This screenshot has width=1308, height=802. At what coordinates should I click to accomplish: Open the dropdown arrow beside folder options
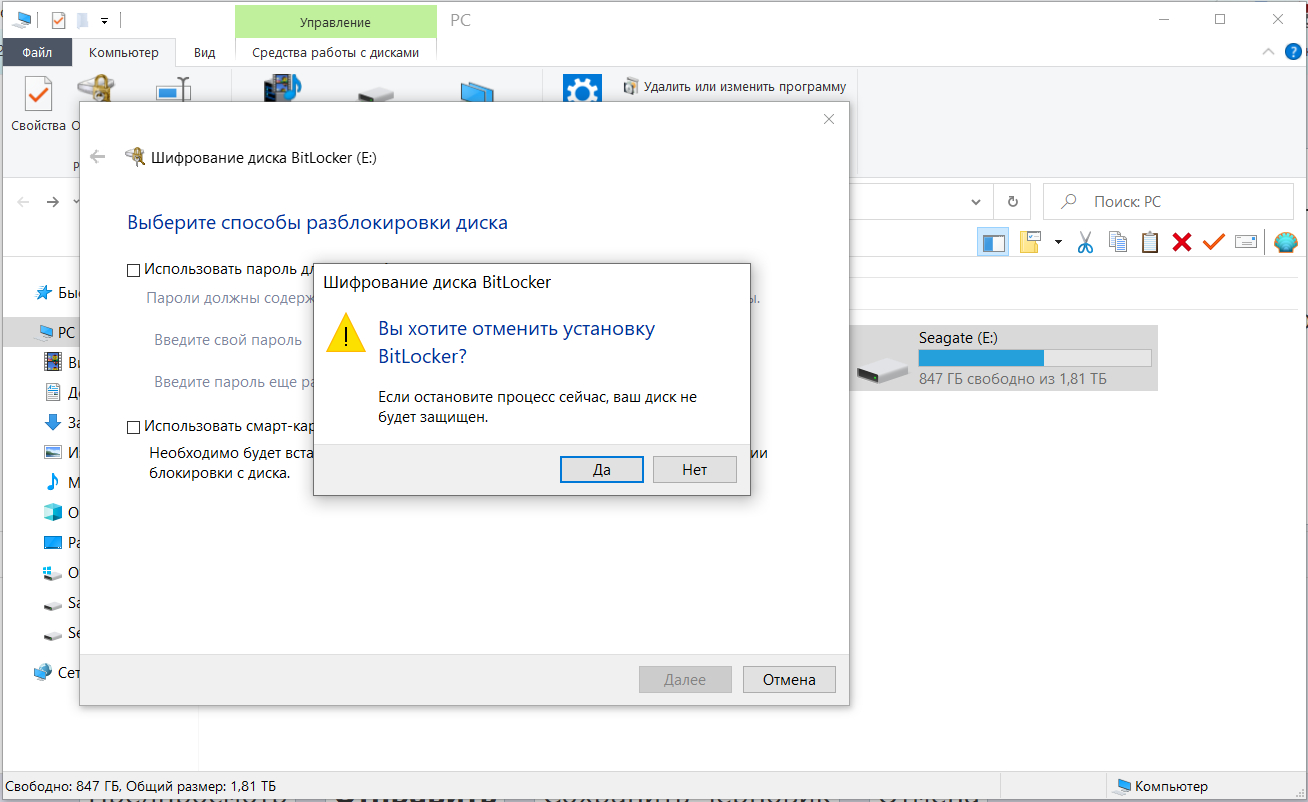click(1058, 242)
